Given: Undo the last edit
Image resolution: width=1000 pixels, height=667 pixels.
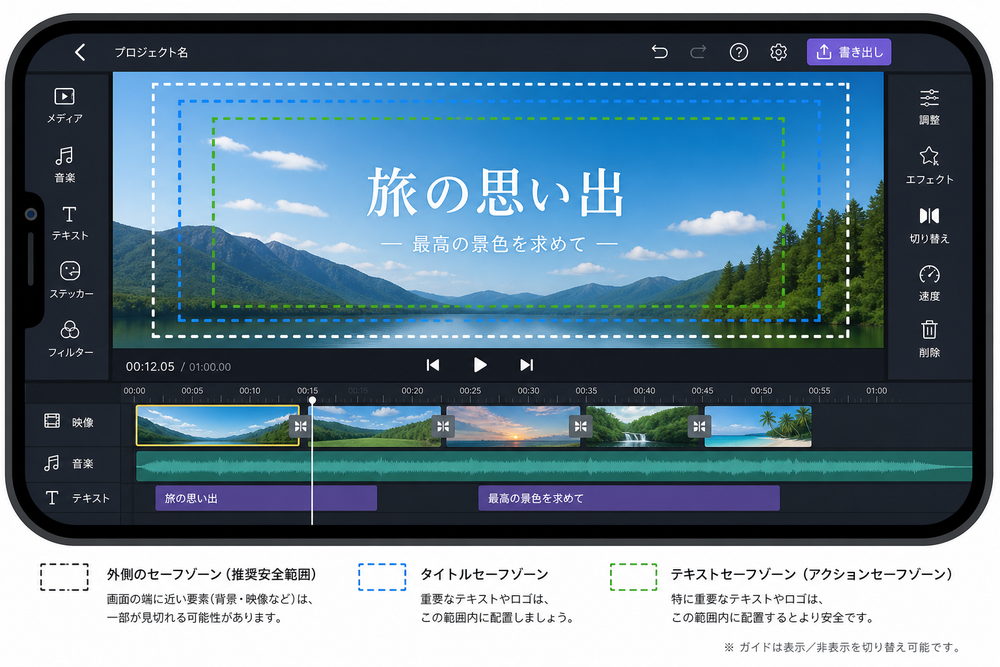Looking at the screenshot, I should pyautogui.click(x=659, y=52).
